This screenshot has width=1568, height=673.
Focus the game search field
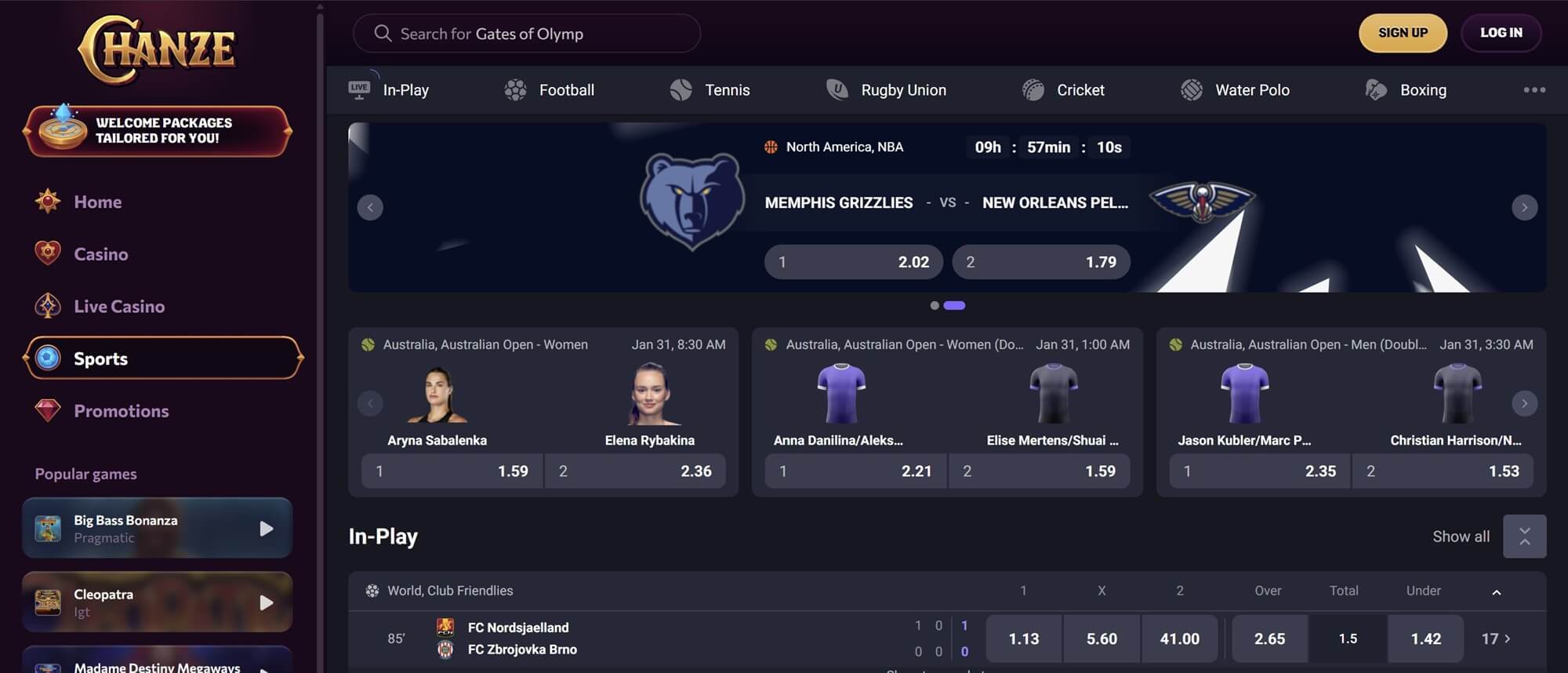pos(527,34)
